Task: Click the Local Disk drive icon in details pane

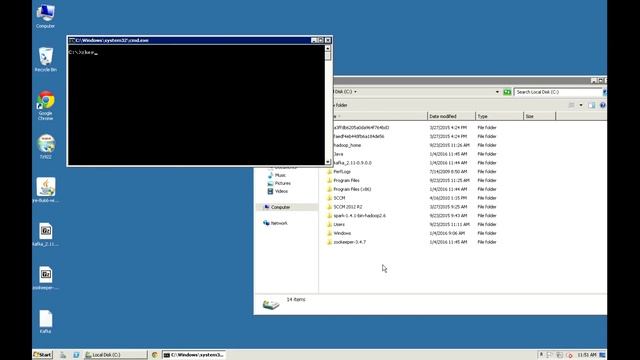Action: (x=271, y=304)
